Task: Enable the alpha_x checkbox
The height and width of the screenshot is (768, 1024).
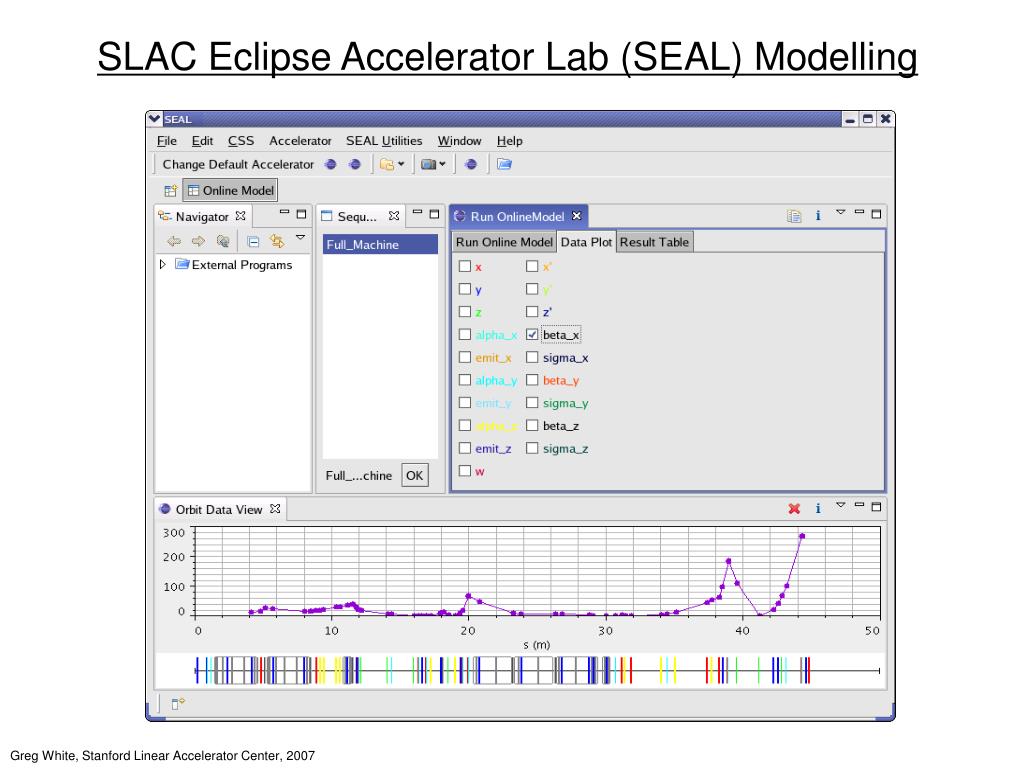Action: (465, 334)
